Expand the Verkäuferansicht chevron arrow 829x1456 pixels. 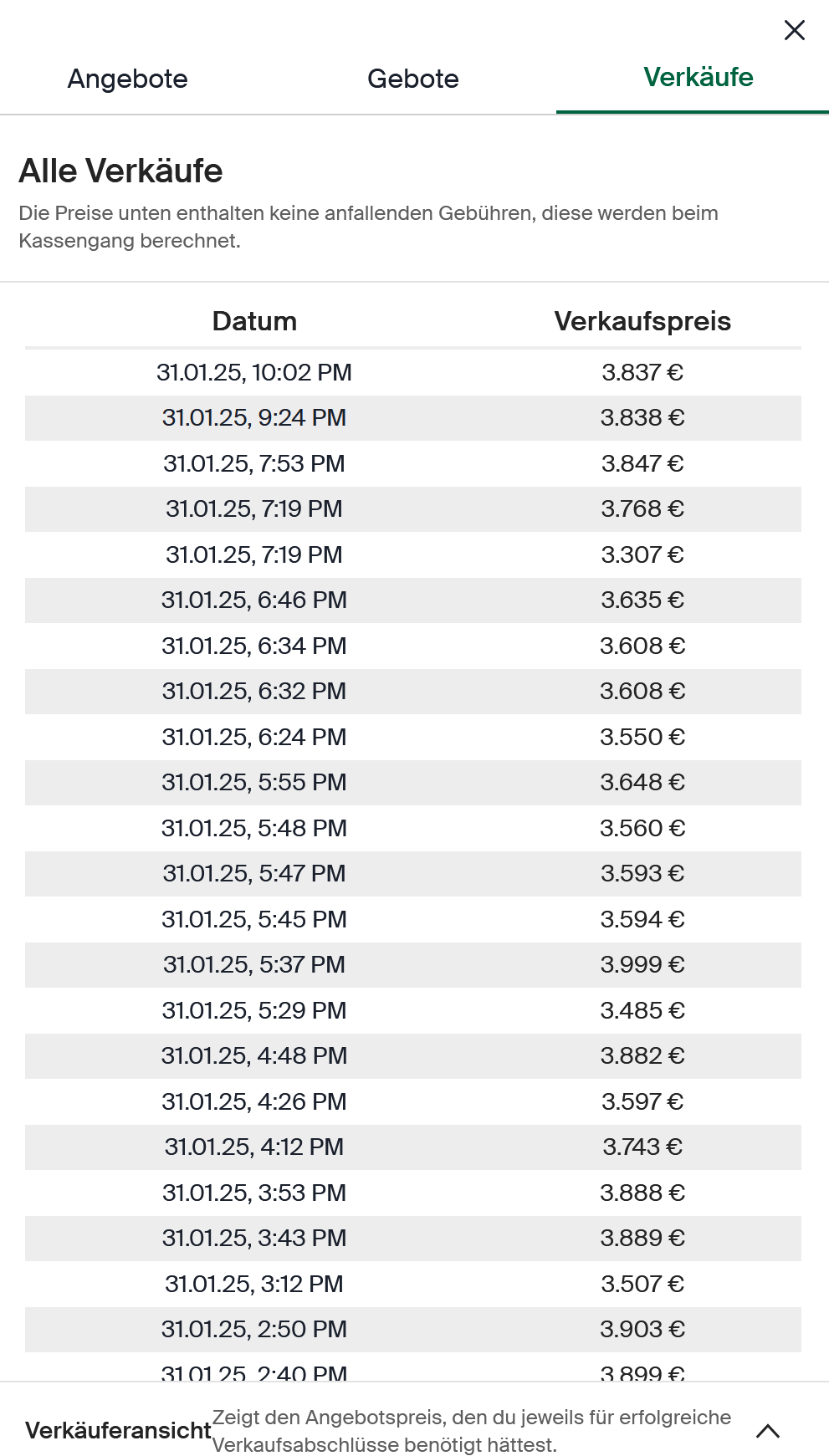[x=767, y=1431]
